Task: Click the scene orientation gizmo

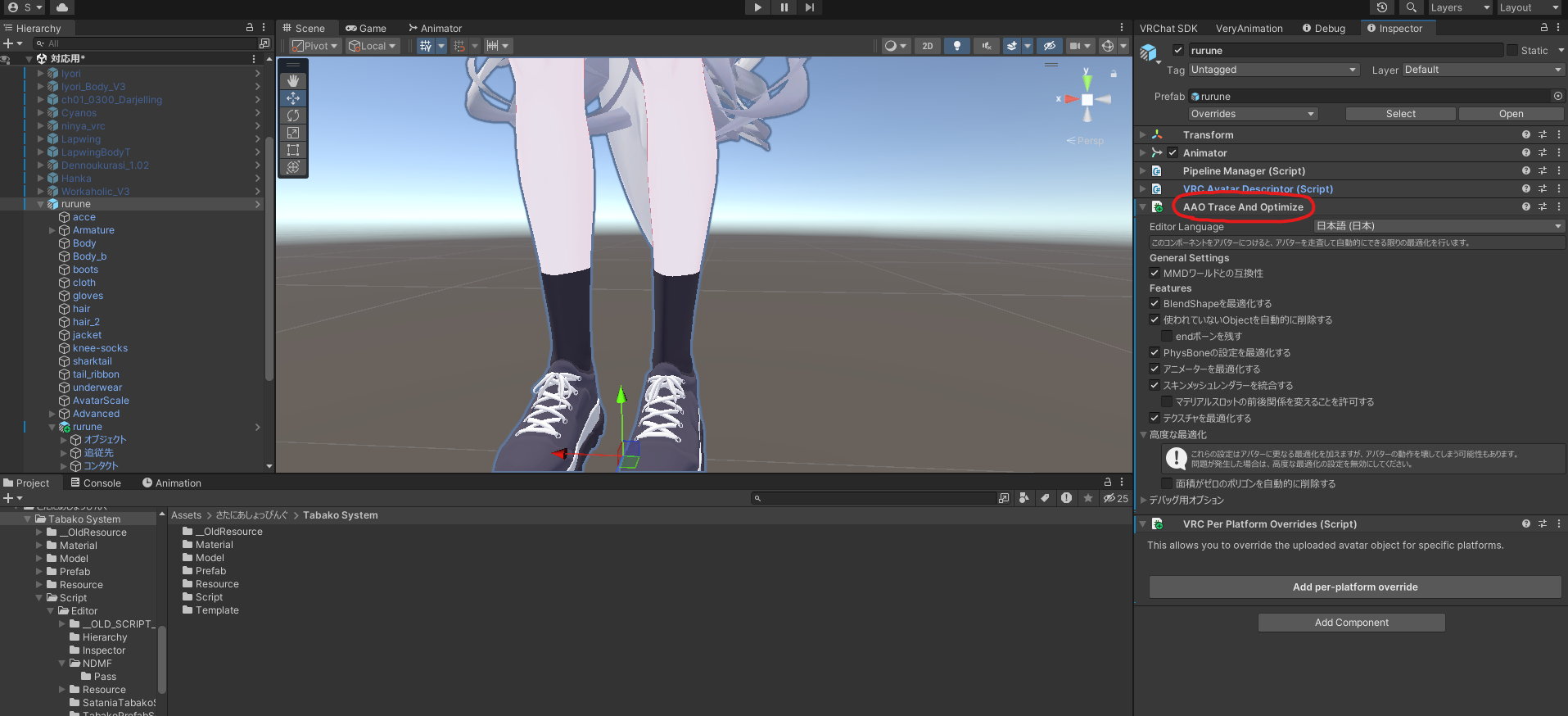Action: coord(1087,99)
